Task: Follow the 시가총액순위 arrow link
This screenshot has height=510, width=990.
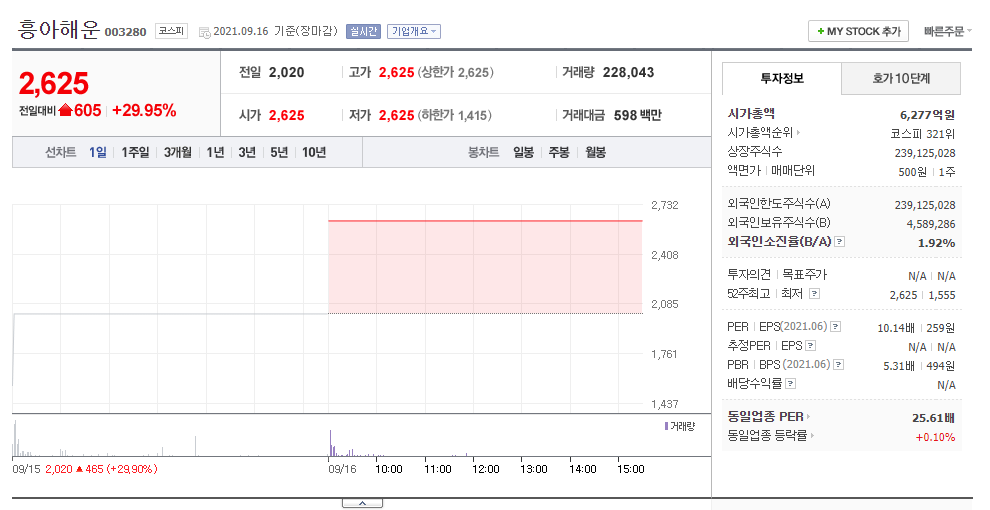Action: (764, 133)
